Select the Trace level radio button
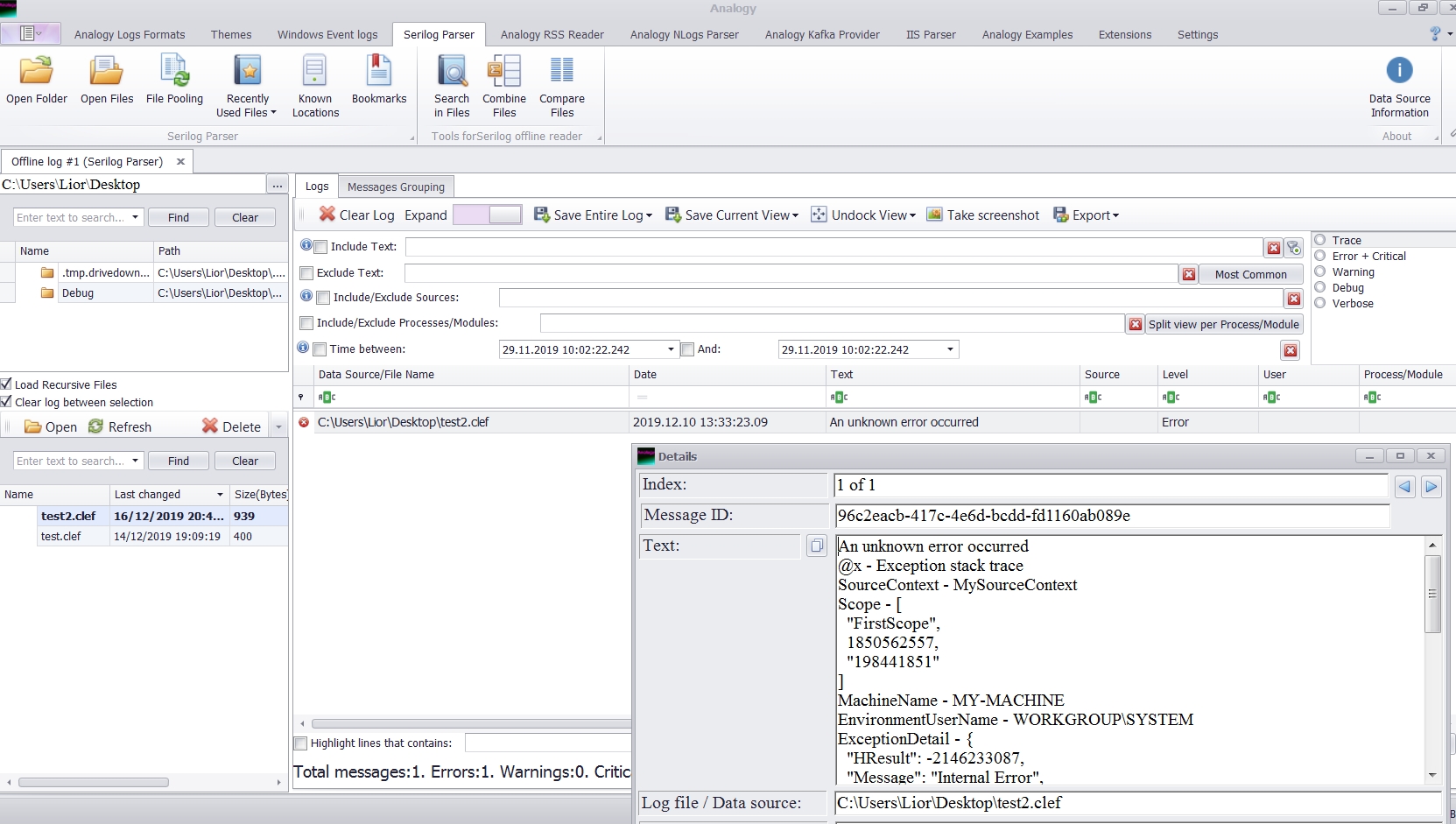Image resolution: width=1456 pixels, height=824 pixels. coord(1320,240)
